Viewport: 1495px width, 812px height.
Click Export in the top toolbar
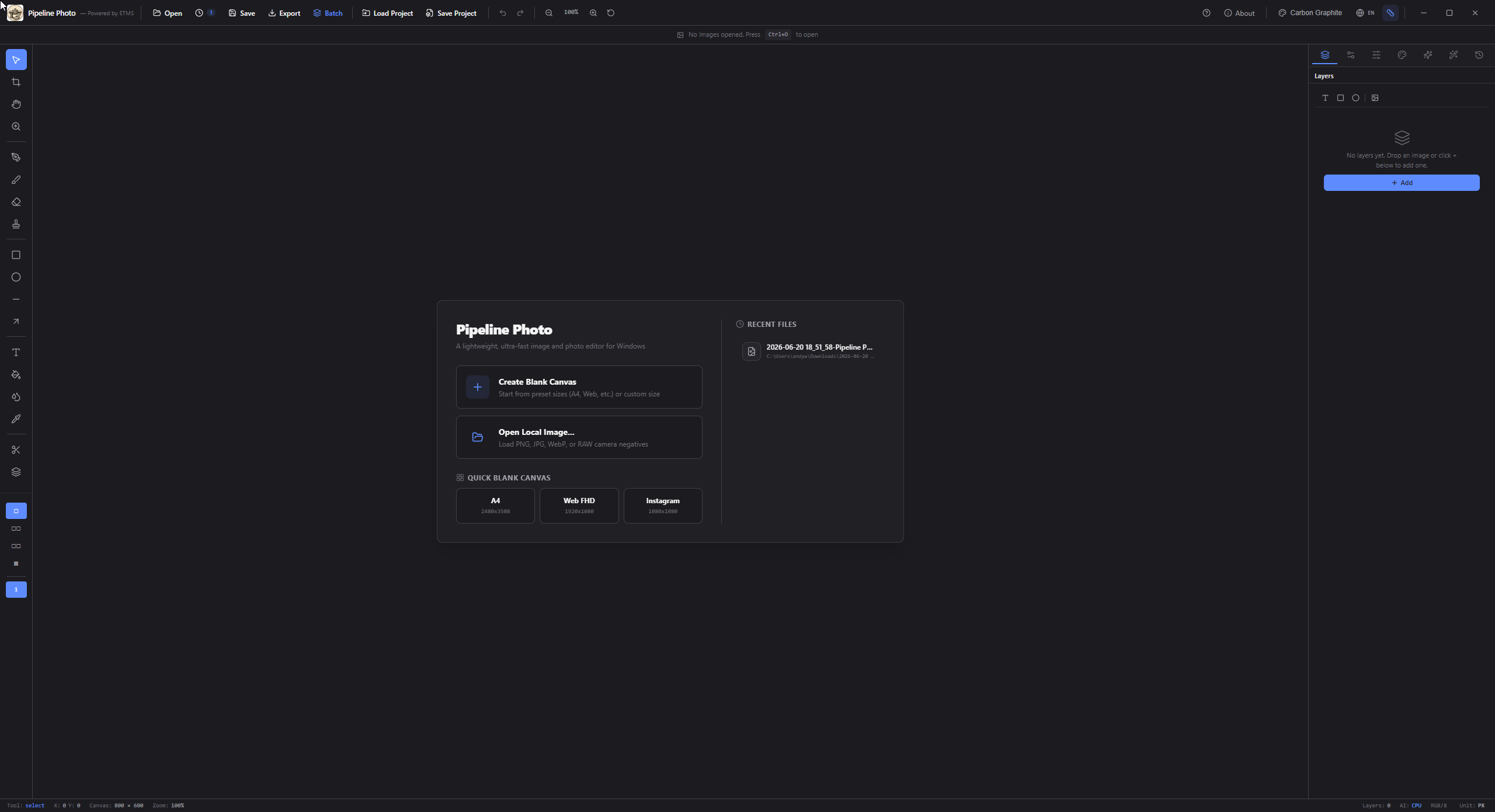[x=284, y=13]
